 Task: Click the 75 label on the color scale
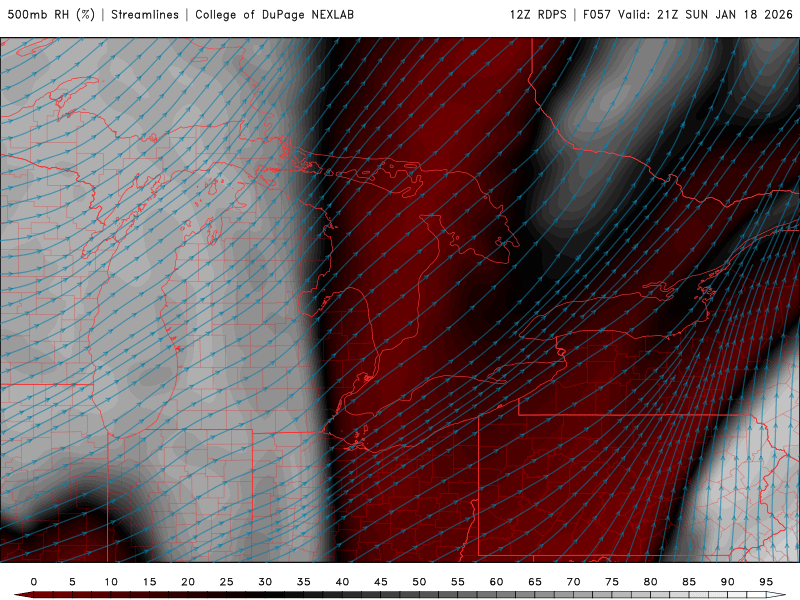pos(612,582)
